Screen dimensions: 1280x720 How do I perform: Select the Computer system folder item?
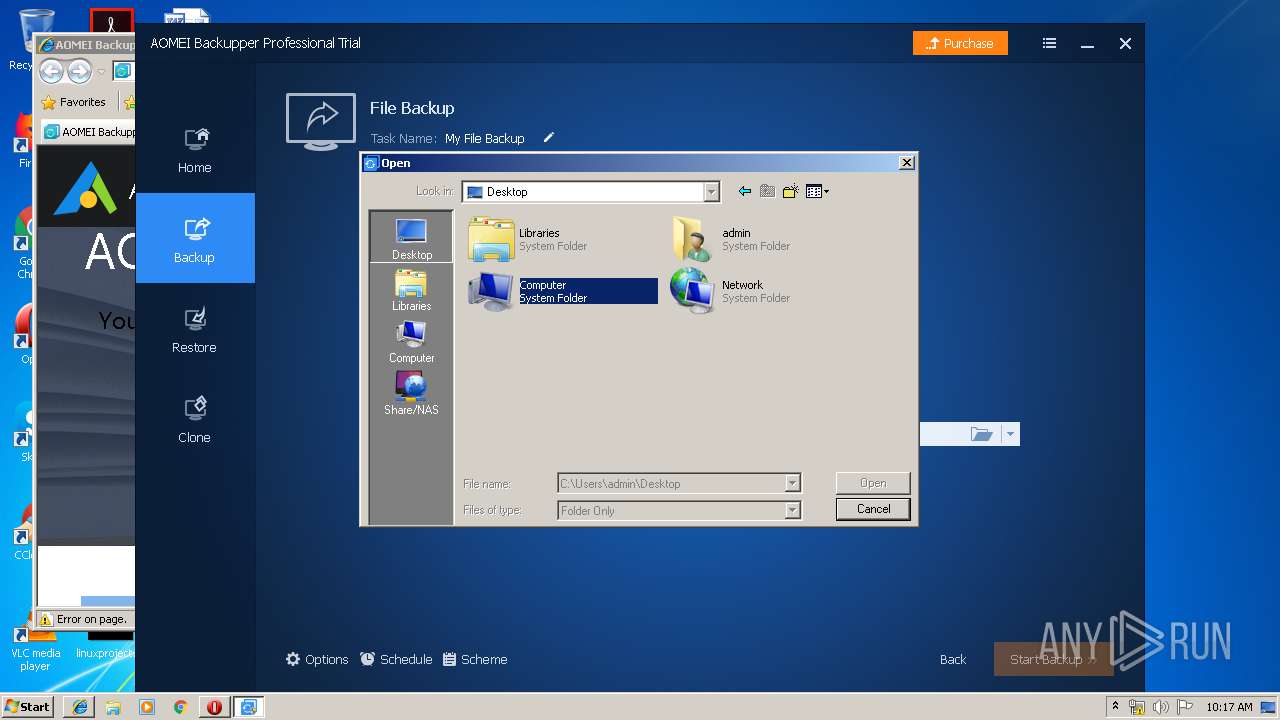coord(562,291)
